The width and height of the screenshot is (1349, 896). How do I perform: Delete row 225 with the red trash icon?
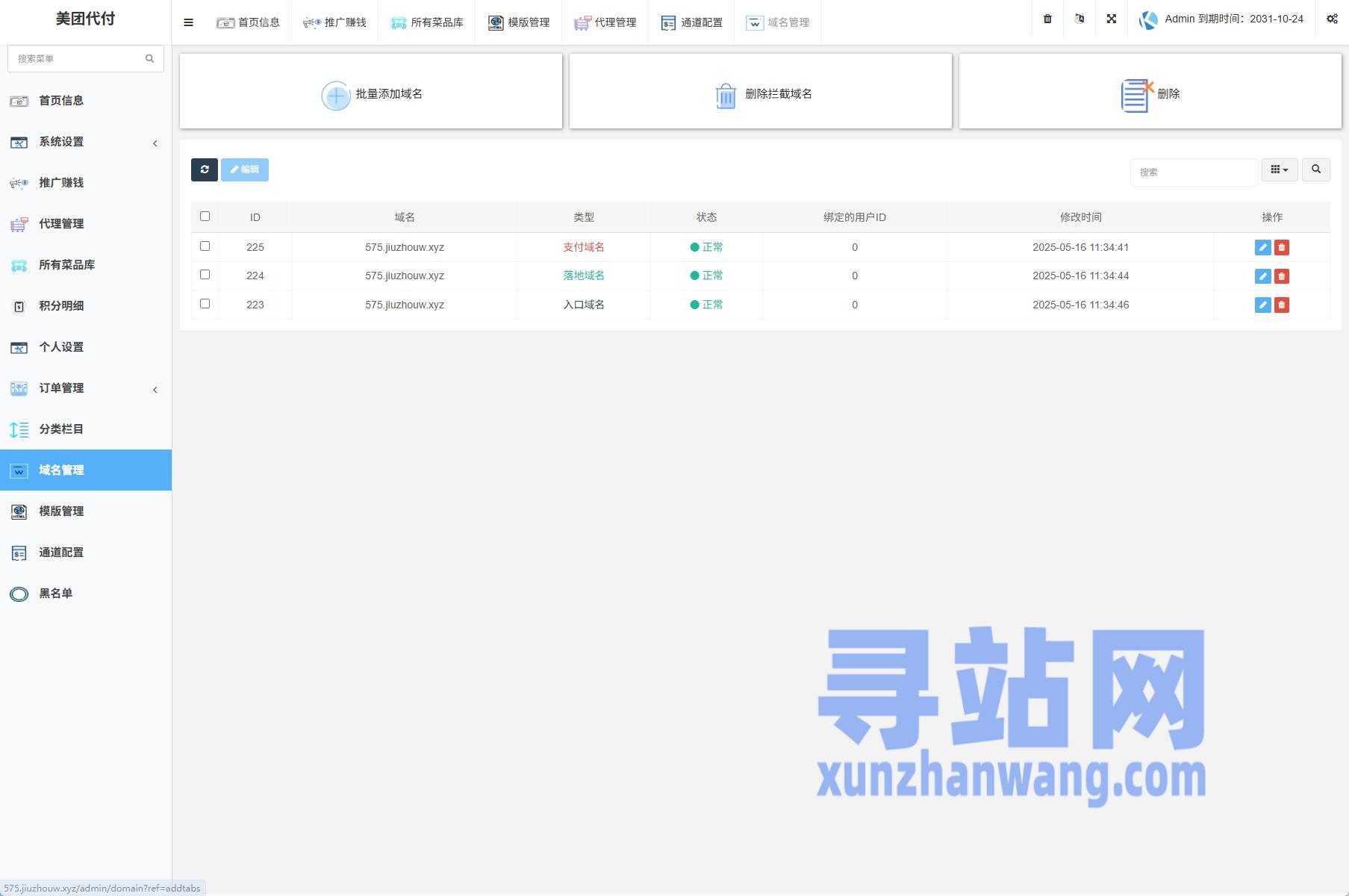pyautogui.click(x=1282, y=247)
